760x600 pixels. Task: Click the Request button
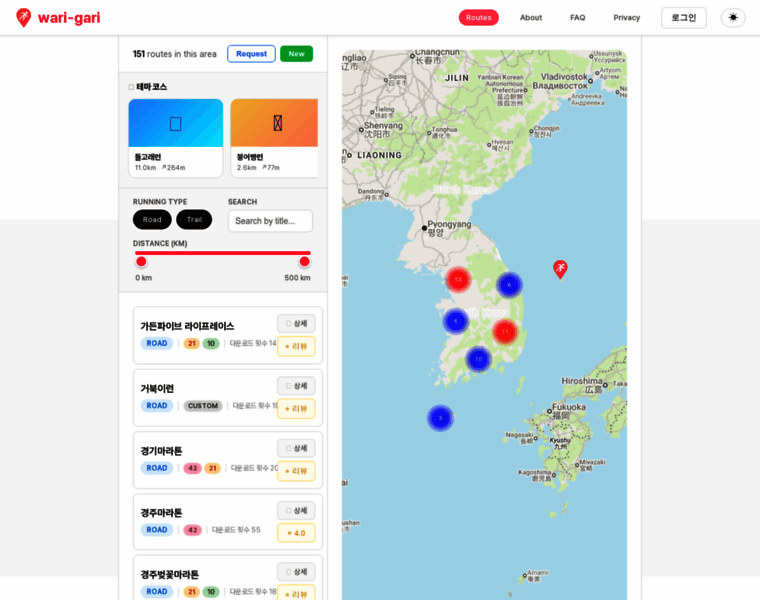[251, 54]
